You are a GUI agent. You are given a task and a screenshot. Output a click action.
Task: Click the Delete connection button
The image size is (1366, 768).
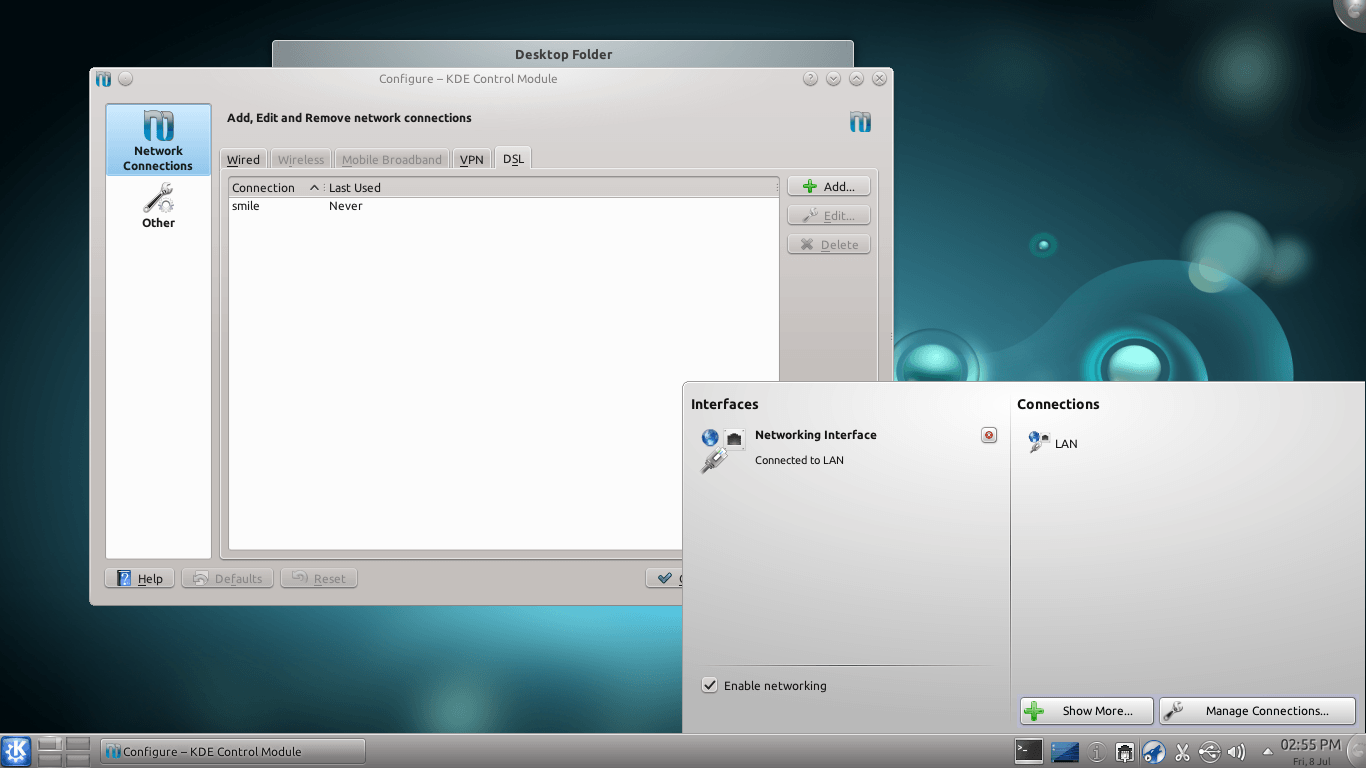(x=829, y=244)
